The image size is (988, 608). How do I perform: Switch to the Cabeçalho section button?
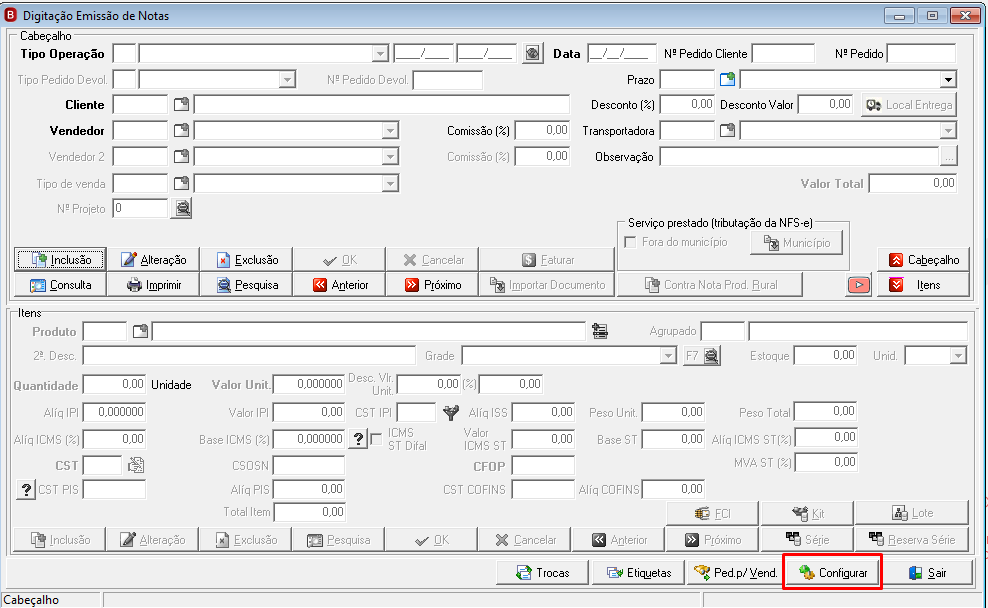[x=924, y=260]
